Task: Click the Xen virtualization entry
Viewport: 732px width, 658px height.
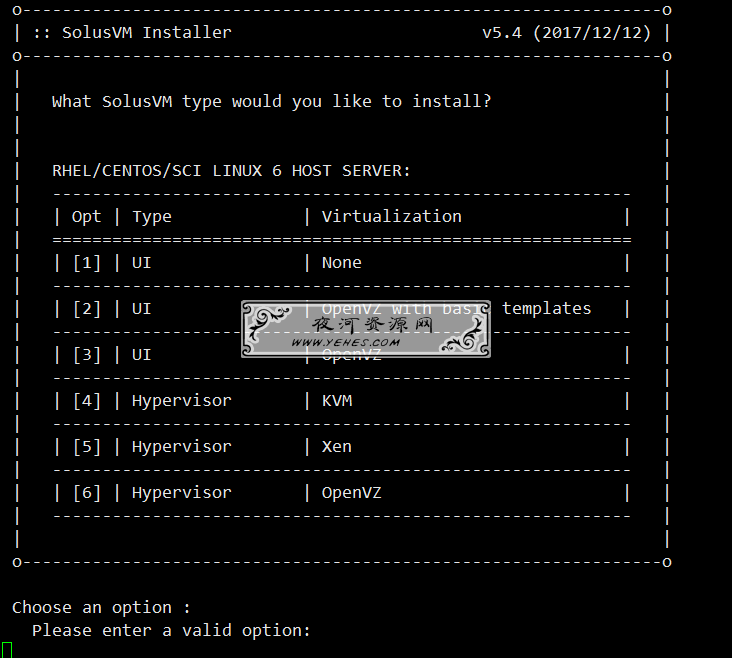Action: pos(337,447)
